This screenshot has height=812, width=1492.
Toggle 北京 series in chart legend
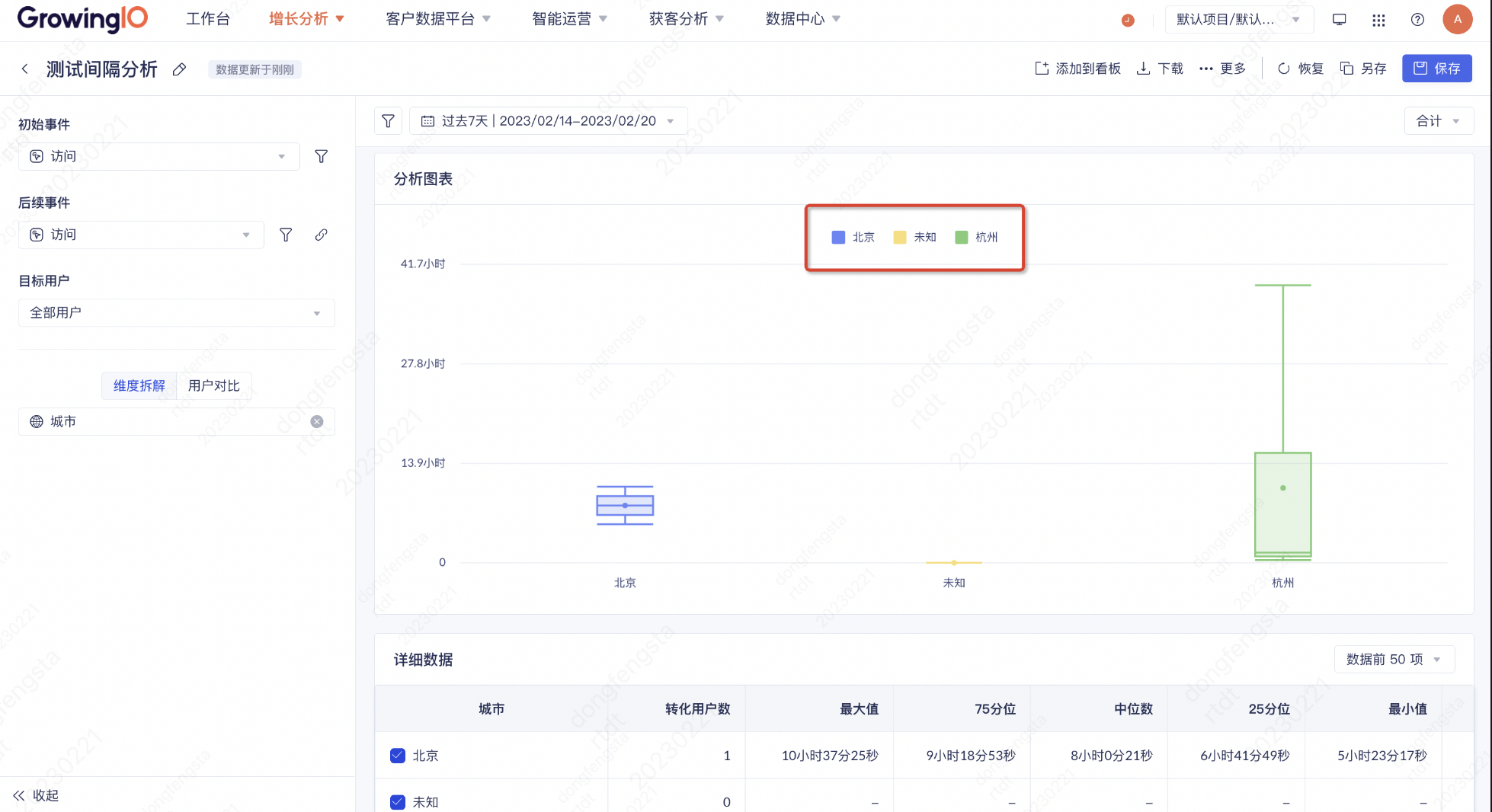pyautogui.click(x=853, y=237)
